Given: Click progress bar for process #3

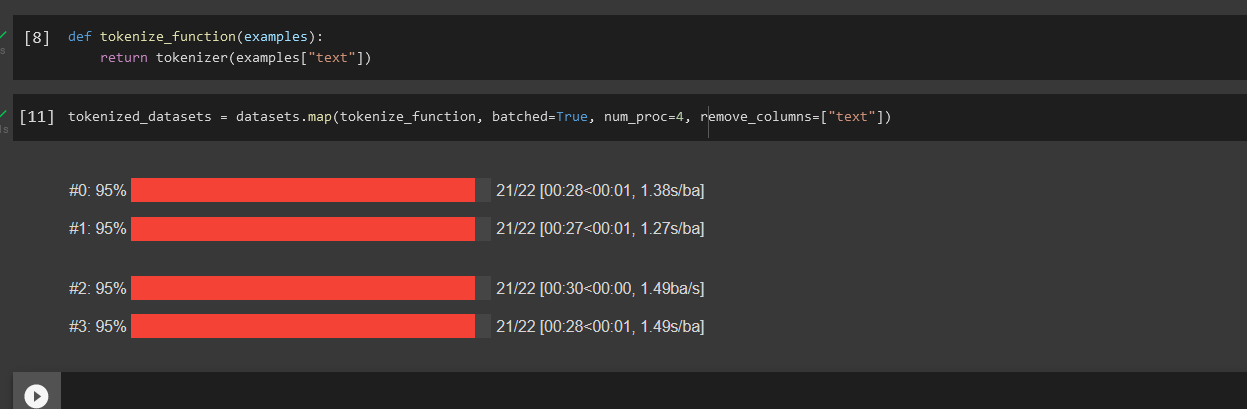Looking at the screenshot, I should click(x=311, y=326).
